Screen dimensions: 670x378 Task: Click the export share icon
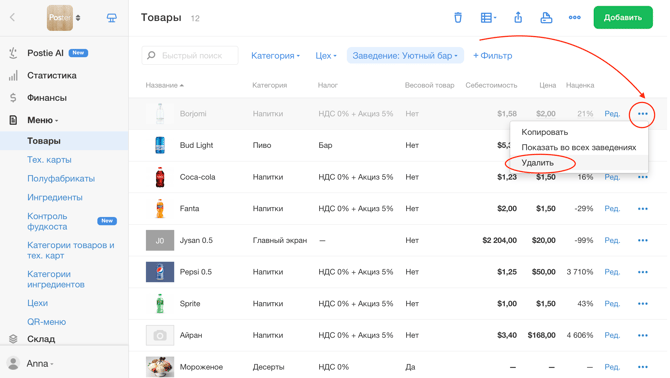coord(518,18)
